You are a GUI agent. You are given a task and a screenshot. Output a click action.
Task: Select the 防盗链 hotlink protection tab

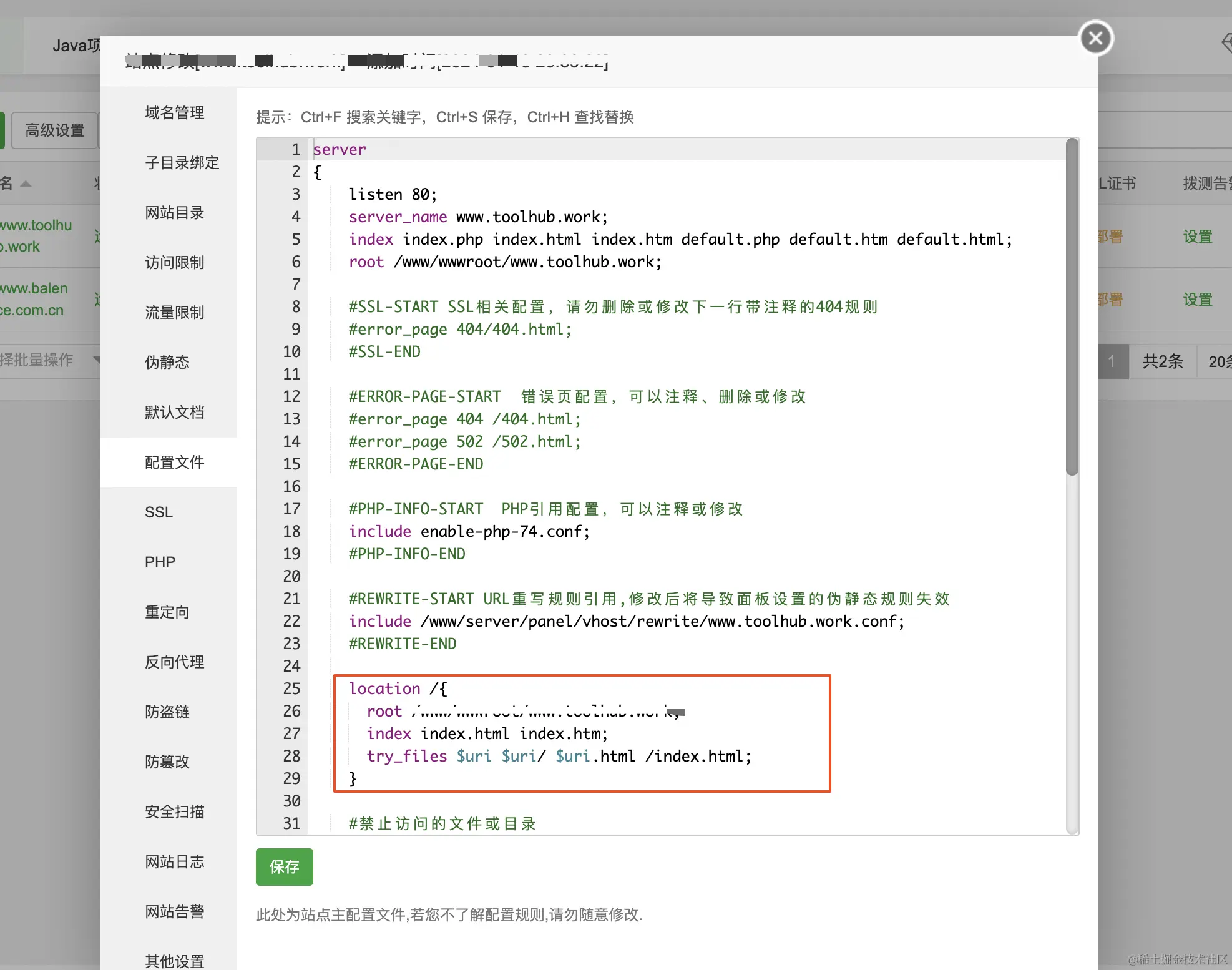[x=167, y=712]
